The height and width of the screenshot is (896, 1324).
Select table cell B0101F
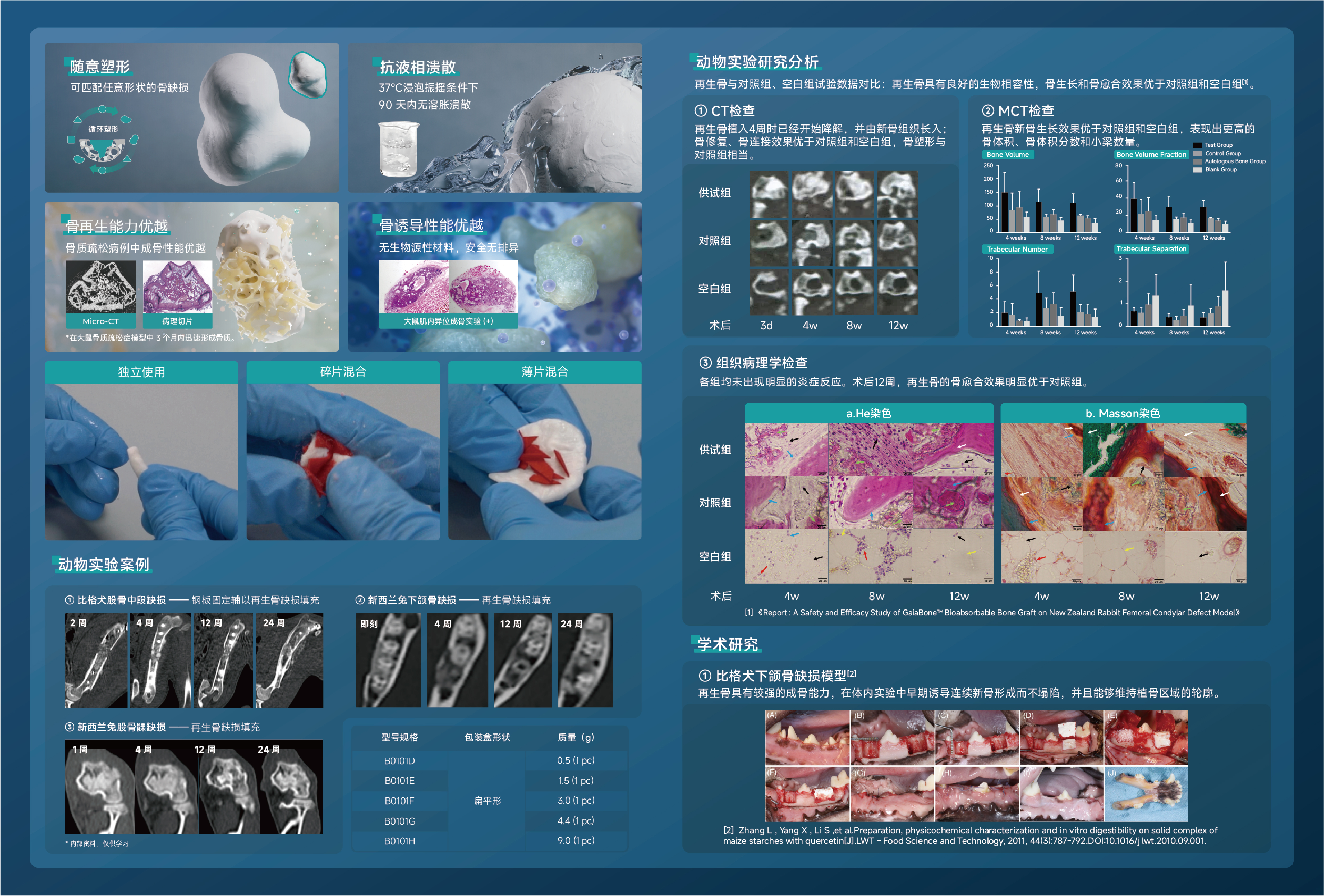point(399,801)
